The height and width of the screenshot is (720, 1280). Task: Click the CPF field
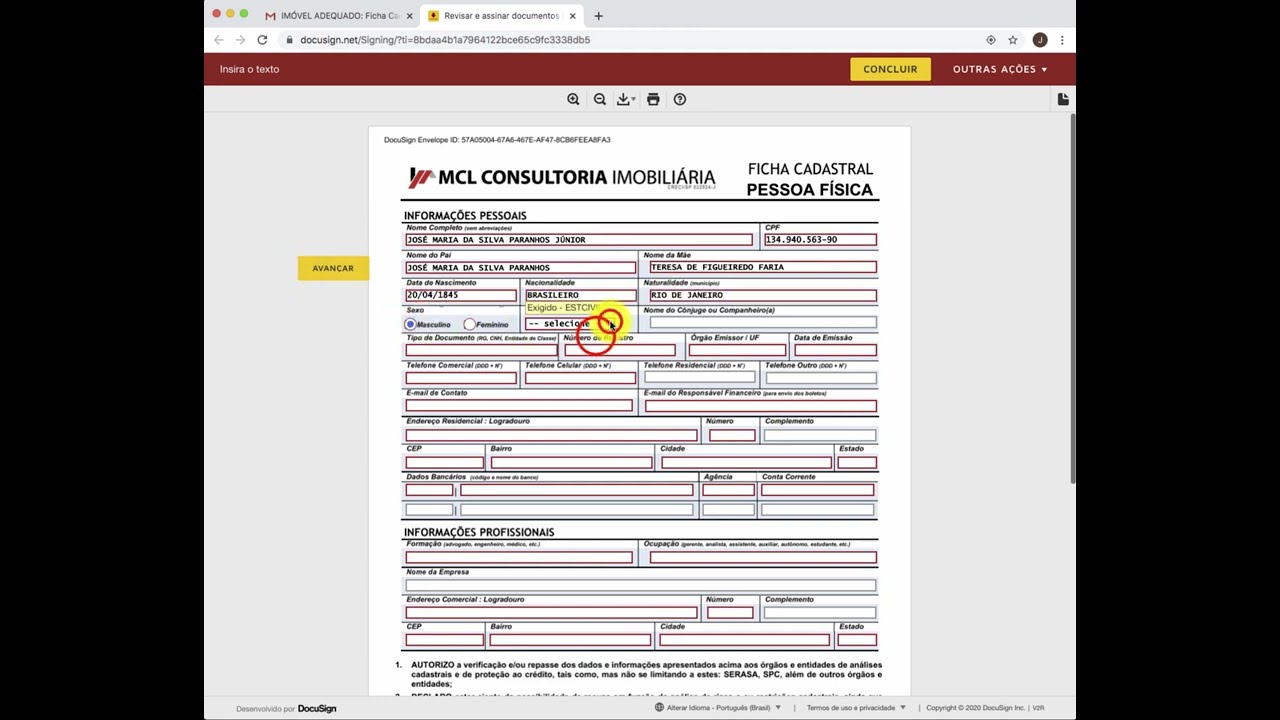click(x=820, y=240)
